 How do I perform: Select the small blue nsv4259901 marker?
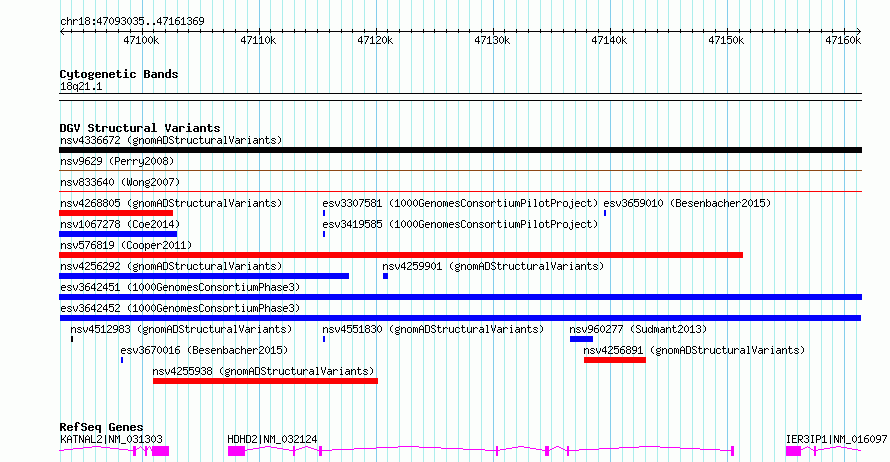click(385, 276)
